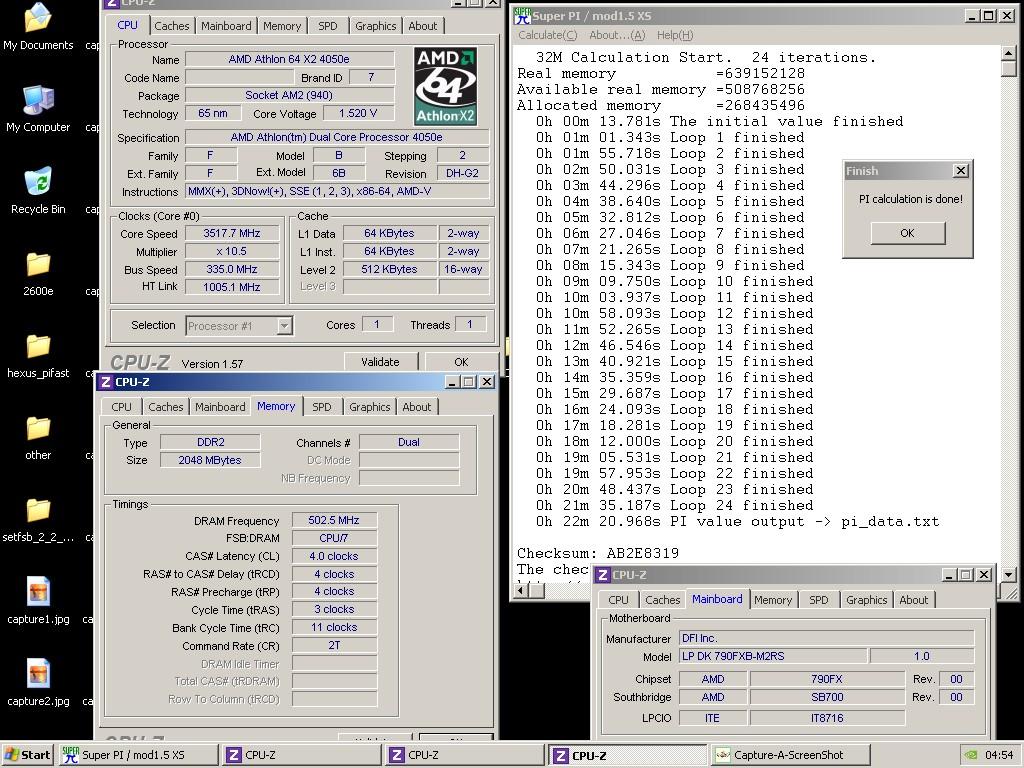Click the FSB:DRAM CPU/7 value
The image size is (1024, 768).
[x=334, y=538]
